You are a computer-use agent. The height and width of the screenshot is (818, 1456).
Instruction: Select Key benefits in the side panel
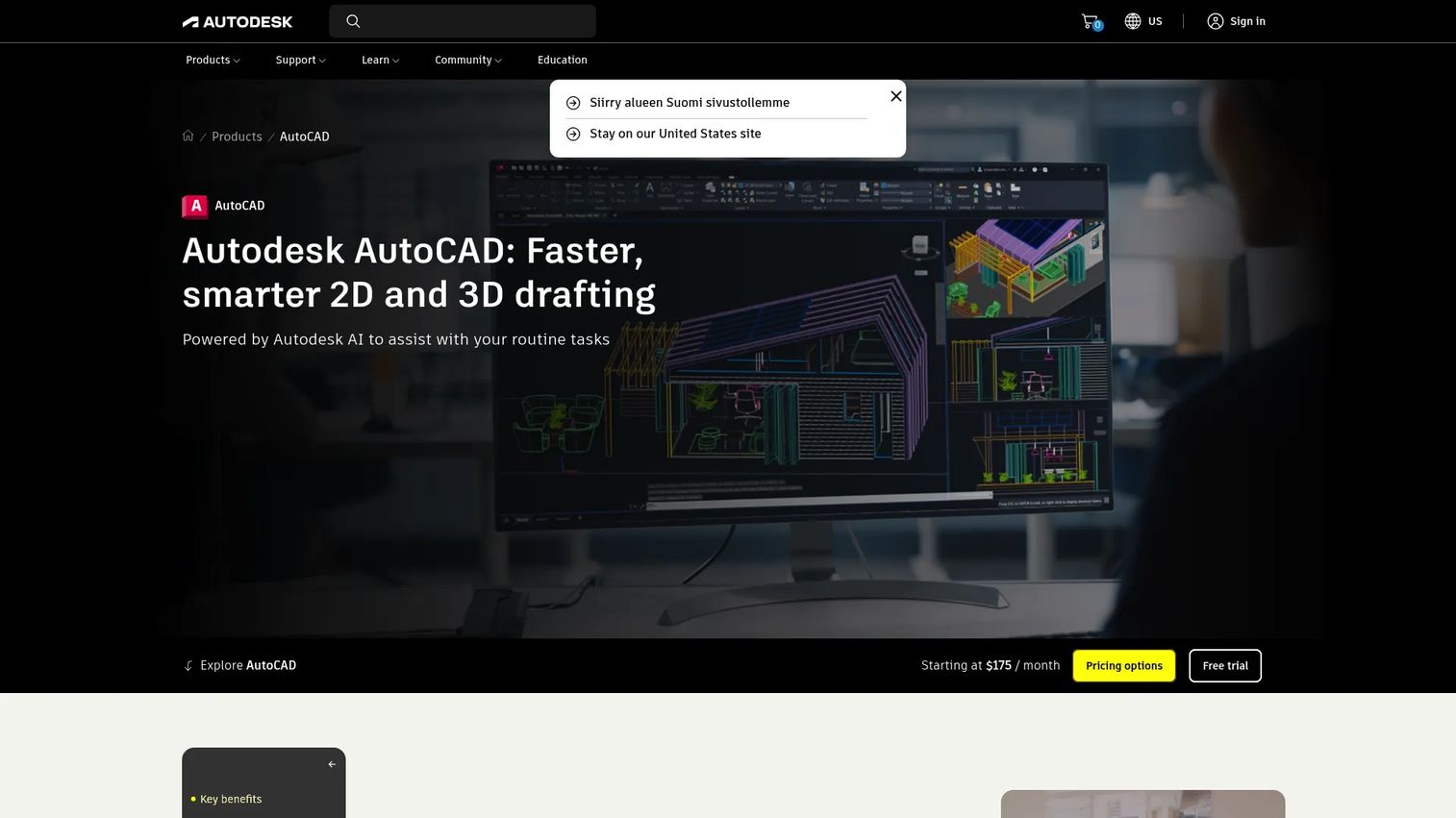click(x=231, y=799)
